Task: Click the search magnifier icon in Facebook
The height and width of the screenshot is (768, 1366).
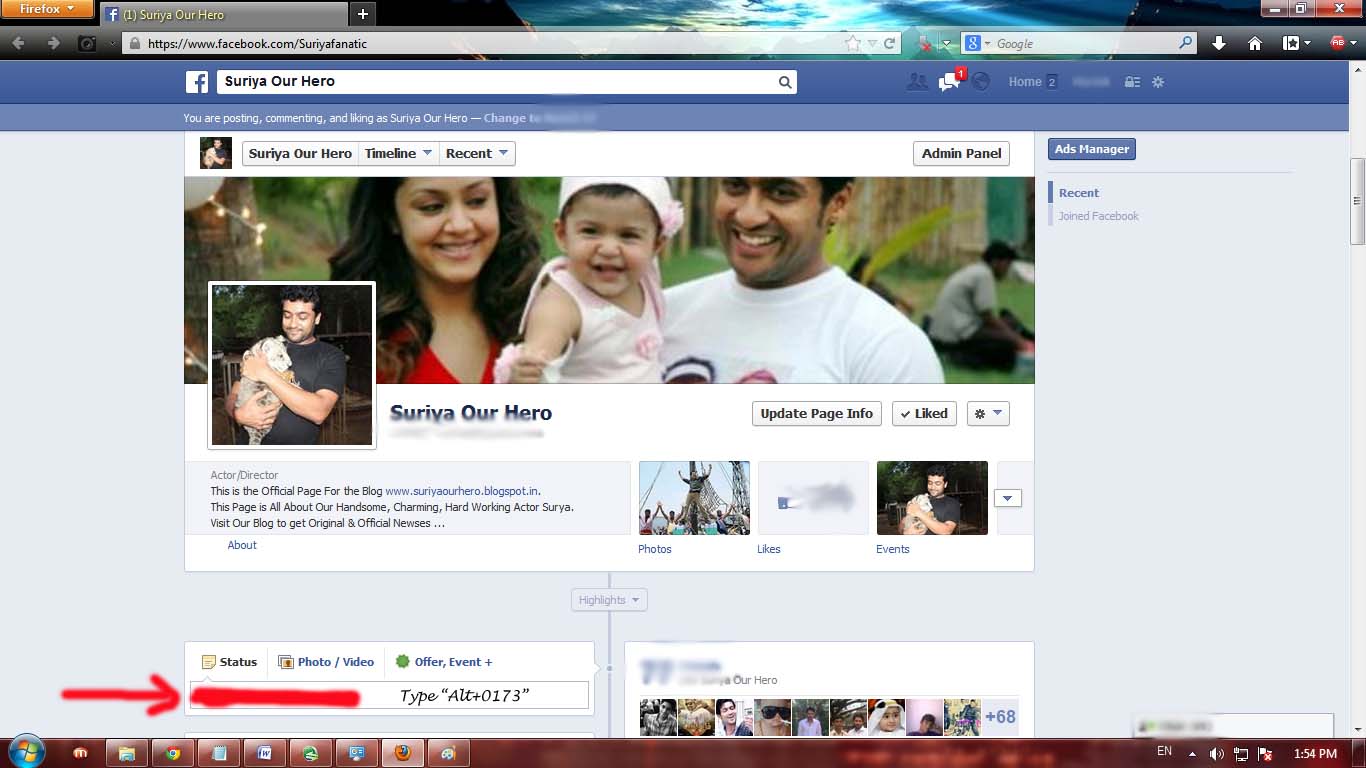Action: click(785, 82)
